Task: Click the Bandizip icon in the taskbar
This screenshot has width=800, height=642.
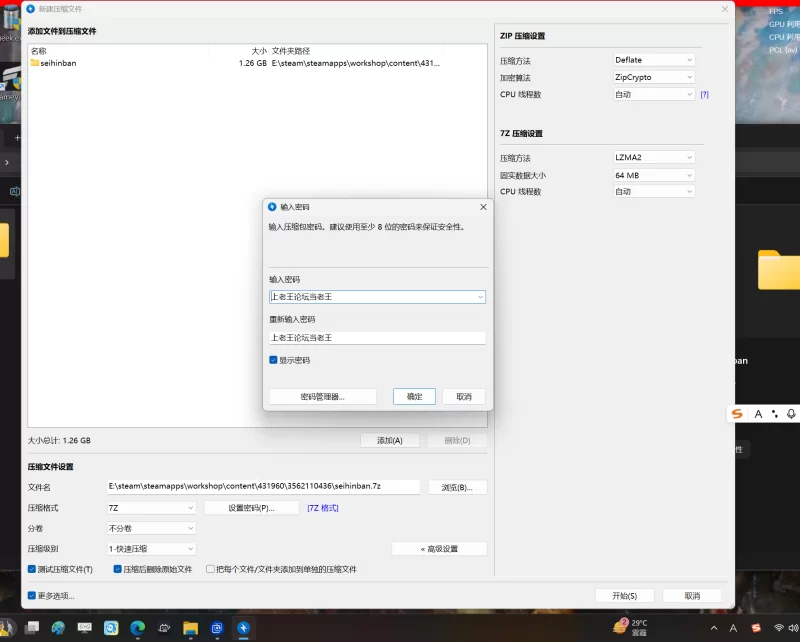Action: (x=243, y=628)
